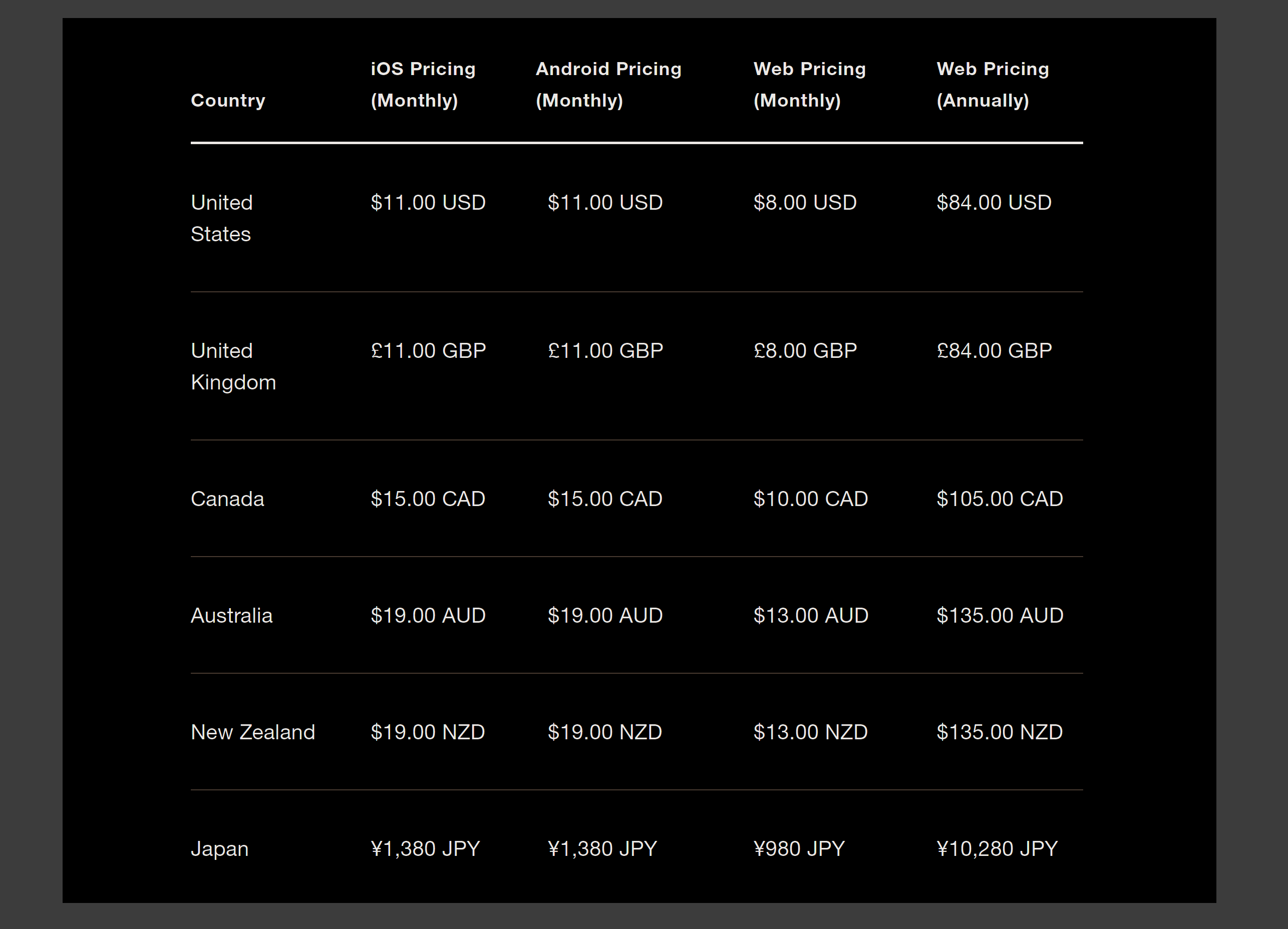Screen dimensions: 1288x929
Task: Select the $15.00 CAD iOS price
Action: pos(428,499)
